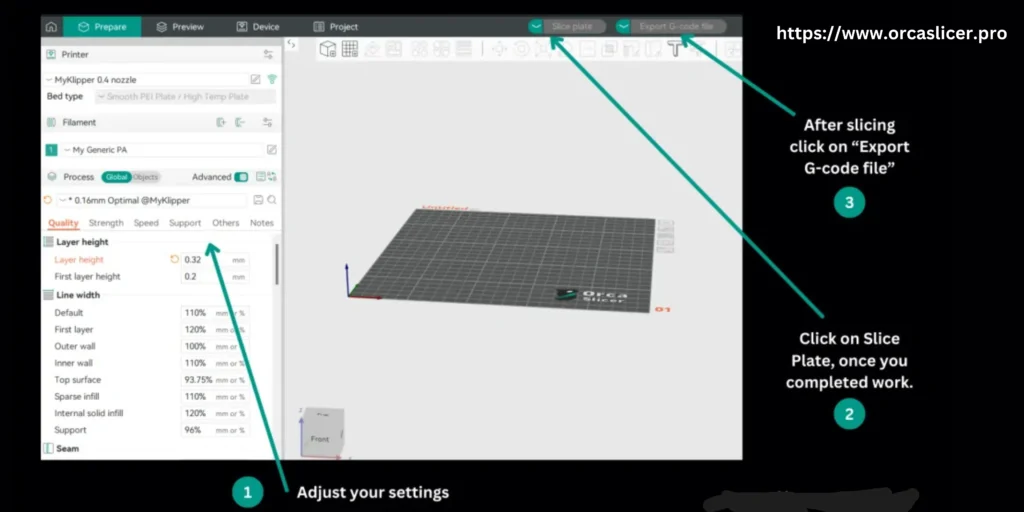The height and width of the screenshot is (512, 1024).
Task: Click the remove filament icon
Action: [x=240, y=122]
